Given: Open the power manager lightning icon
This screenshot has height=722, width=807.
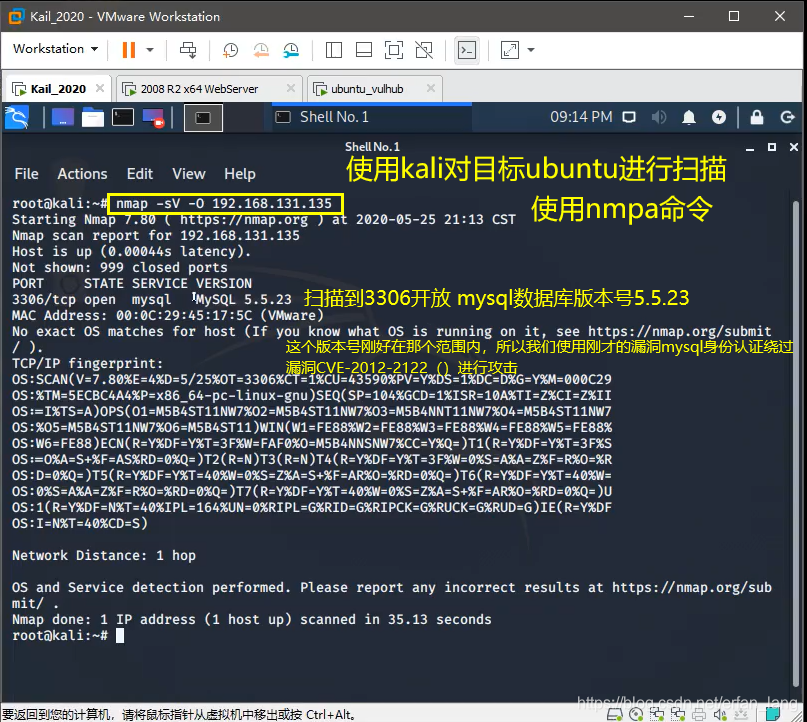Looking at the screenshot, I should (719, 117).
